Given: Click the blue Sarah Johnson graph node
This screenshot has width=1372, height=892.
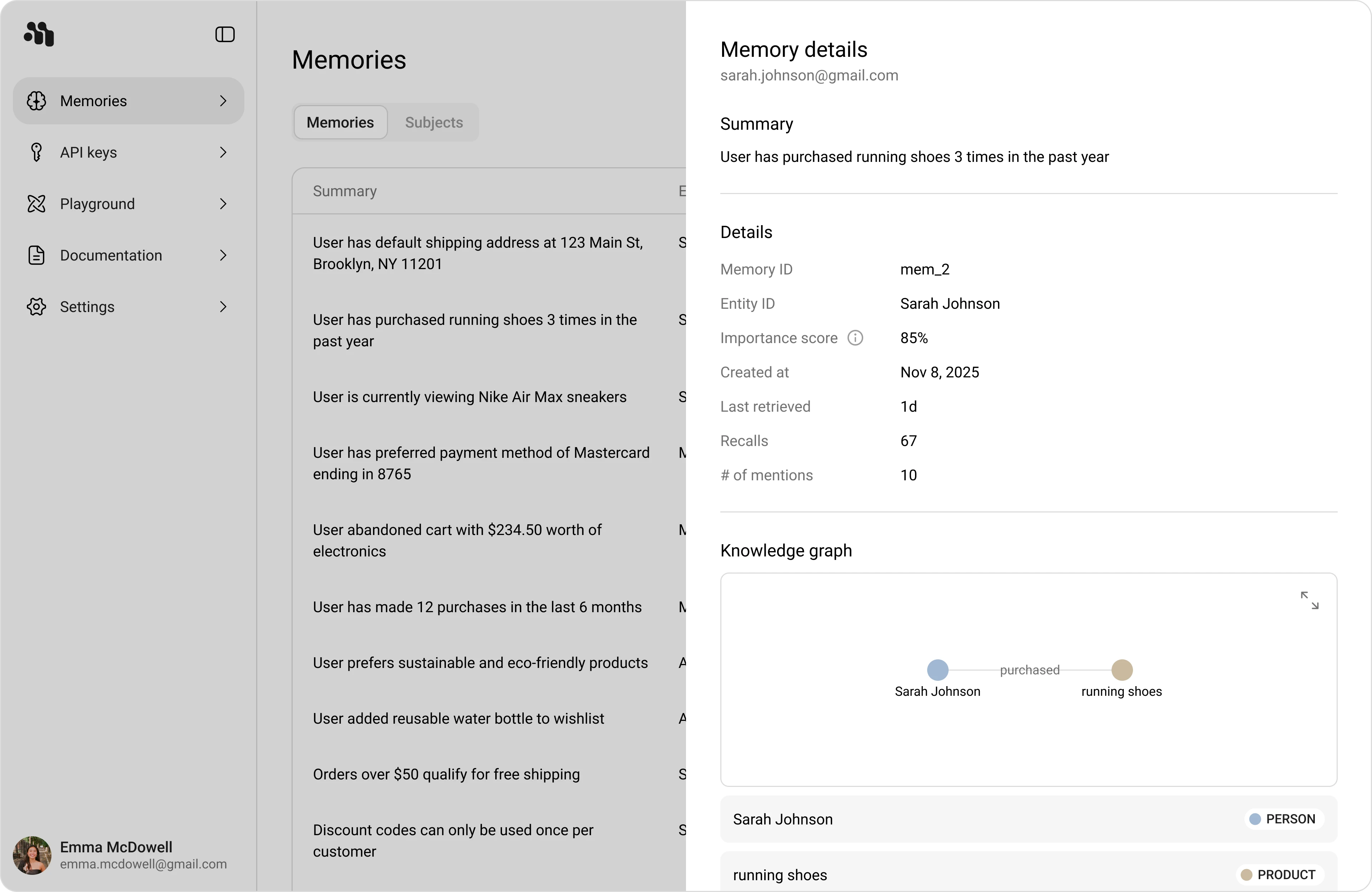Looking at the screenshot, I should point(937,670).
